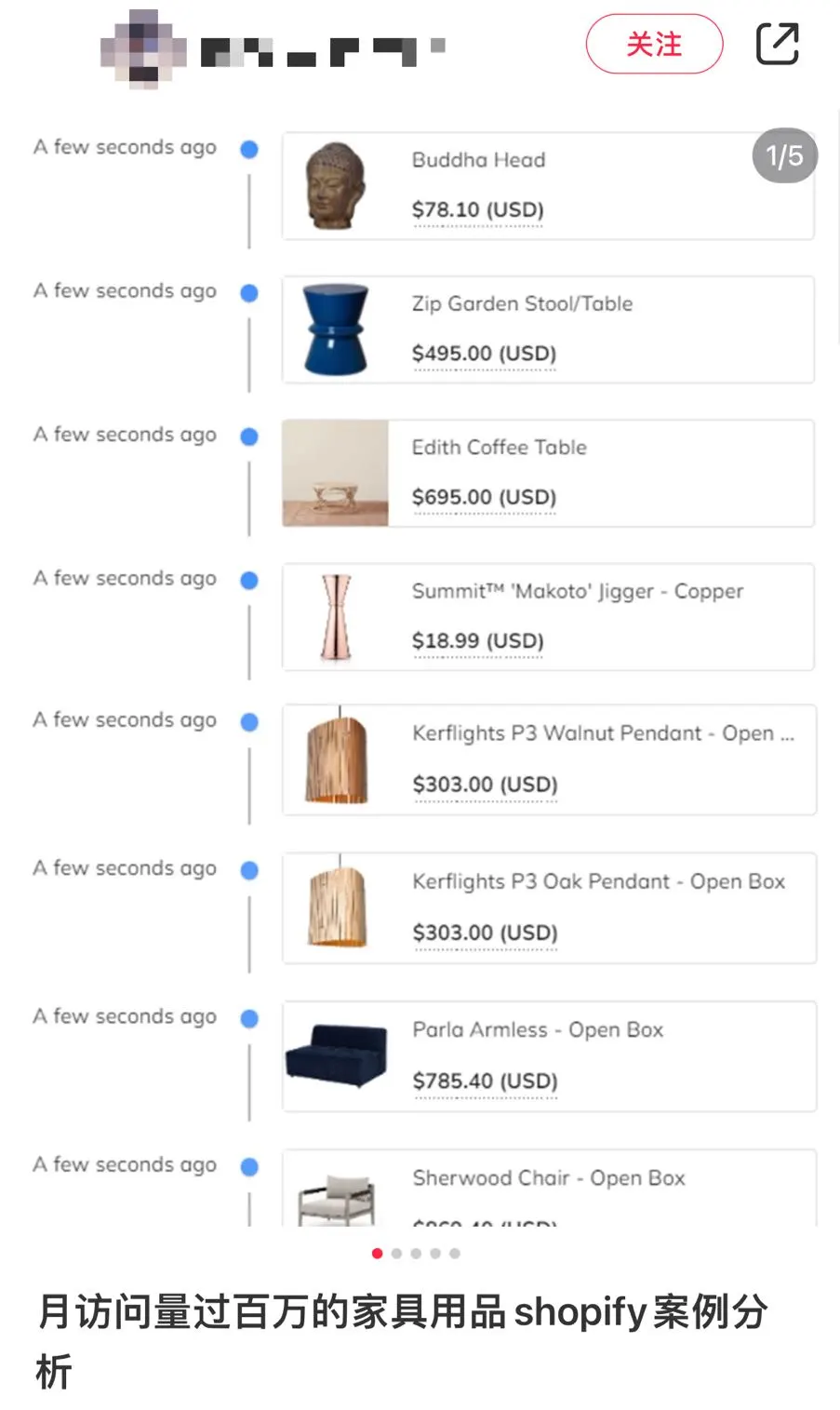Follow the author with 关注 button
Viewport: 840px width, 1410px height.
pos(654,44)
